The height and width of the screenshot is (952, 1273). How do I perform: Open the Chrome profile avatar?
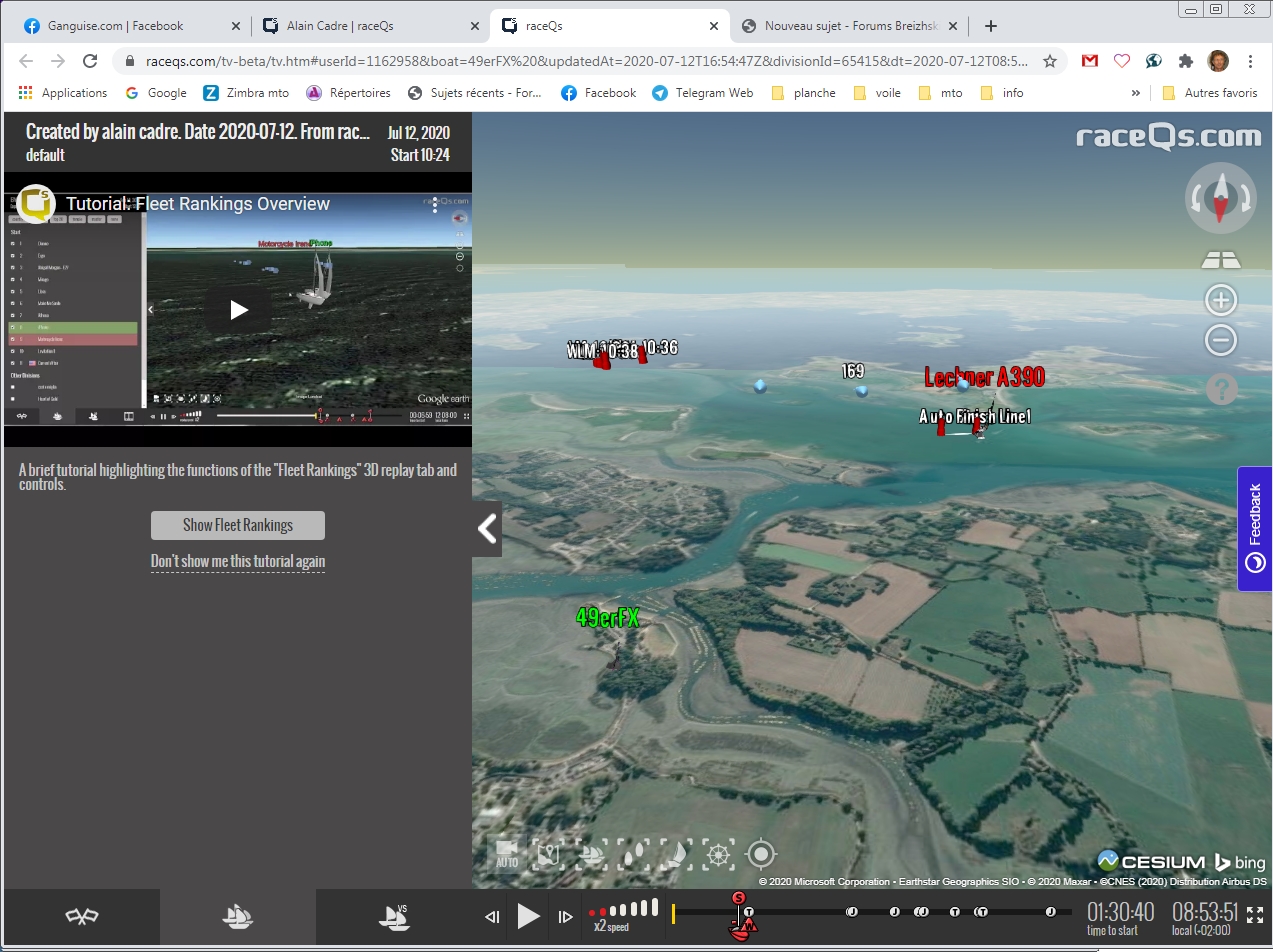(1218, 61)
